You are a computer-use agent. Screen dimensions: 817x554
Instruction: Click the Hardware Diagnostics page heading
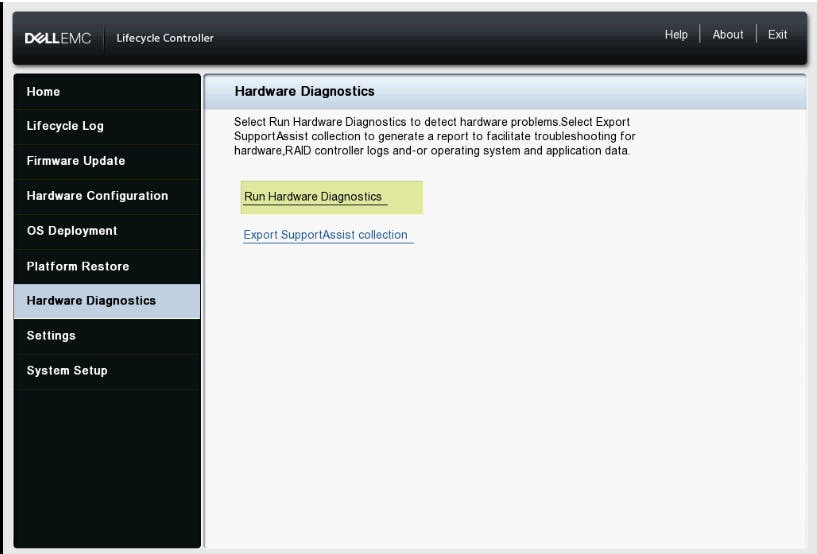coord(304,91)
